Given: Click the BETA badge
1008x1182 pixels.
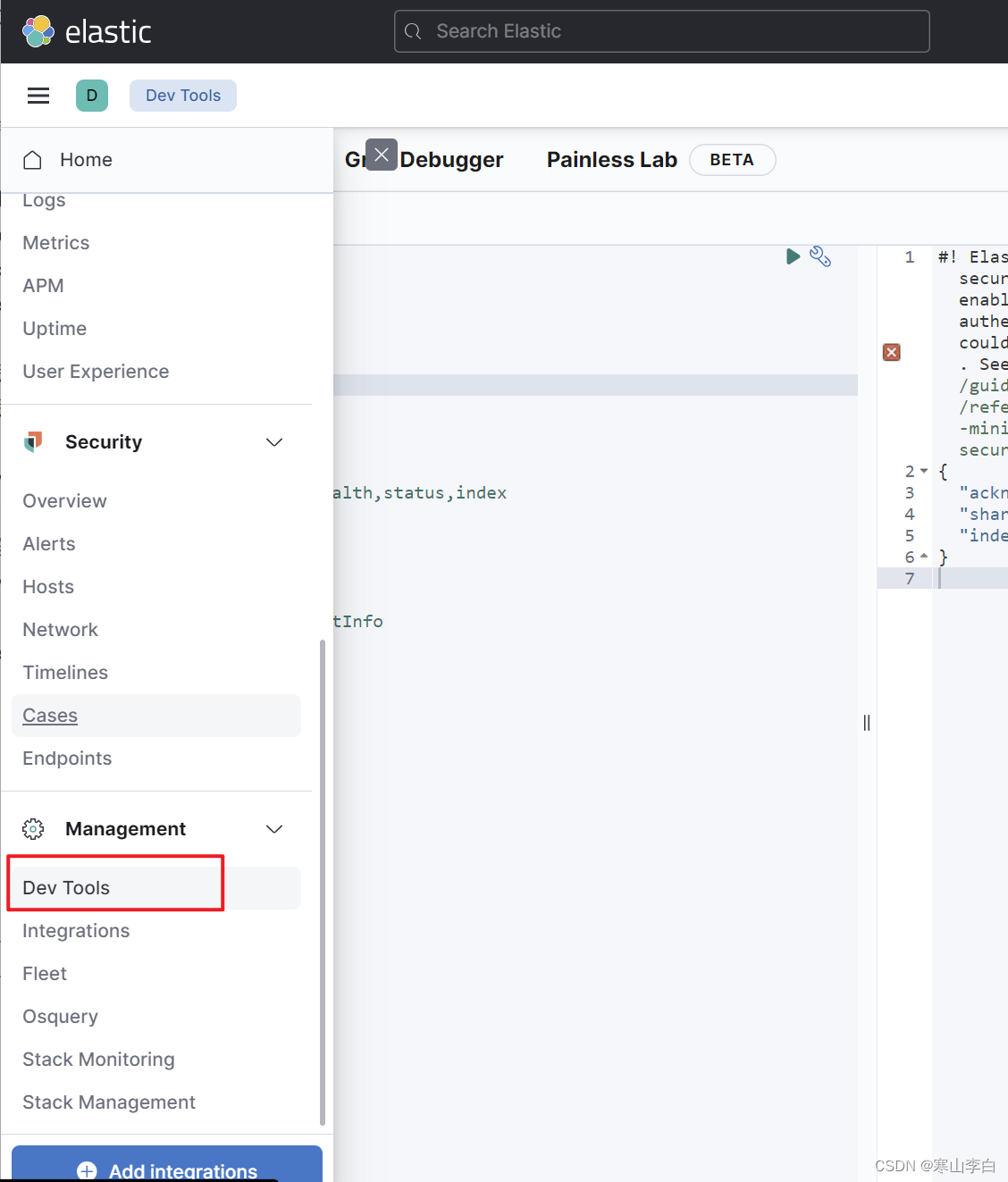Looking at the screenshot, I should 732,160.
